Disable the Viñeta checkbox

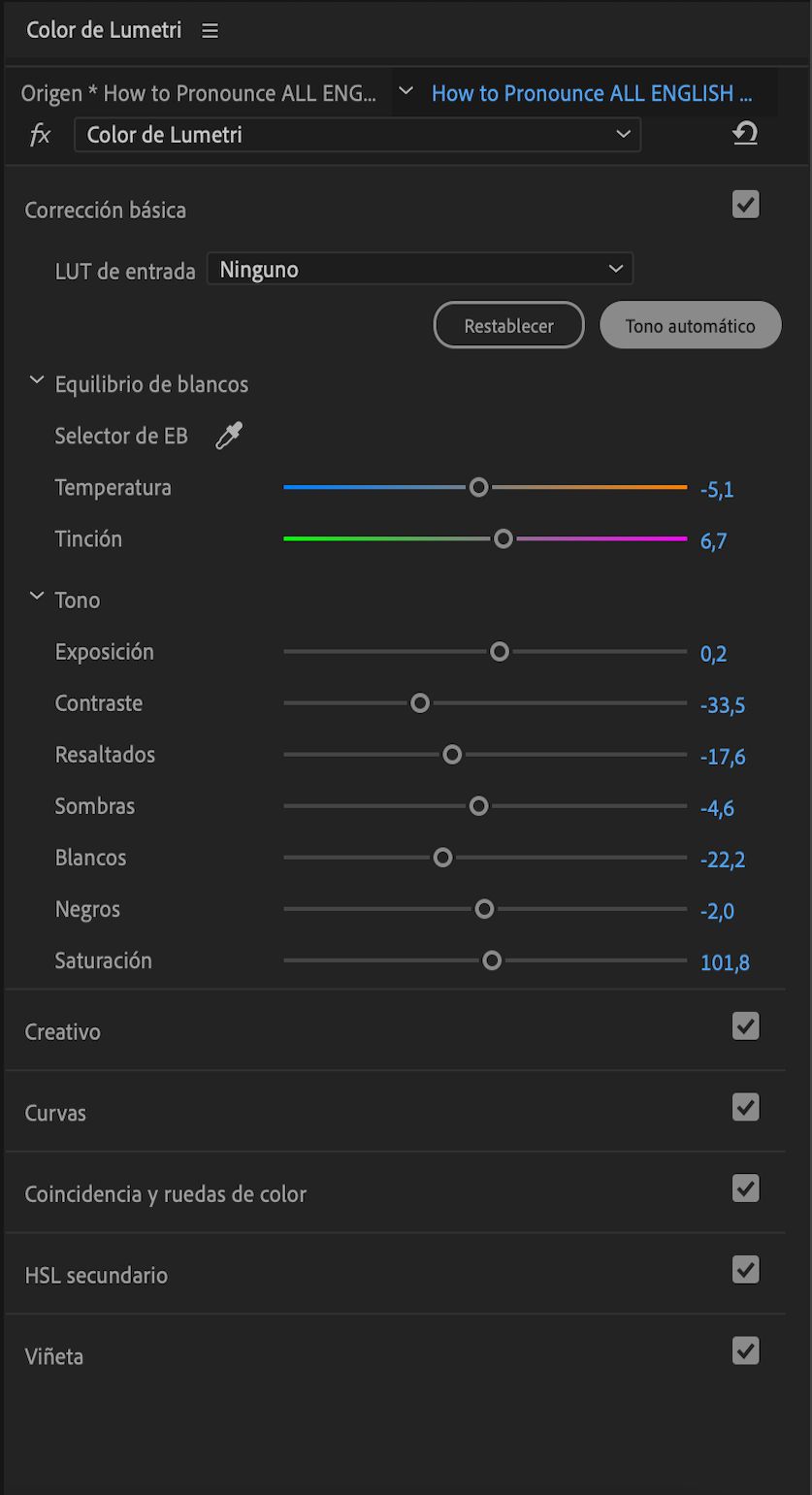pos(745,1349)
